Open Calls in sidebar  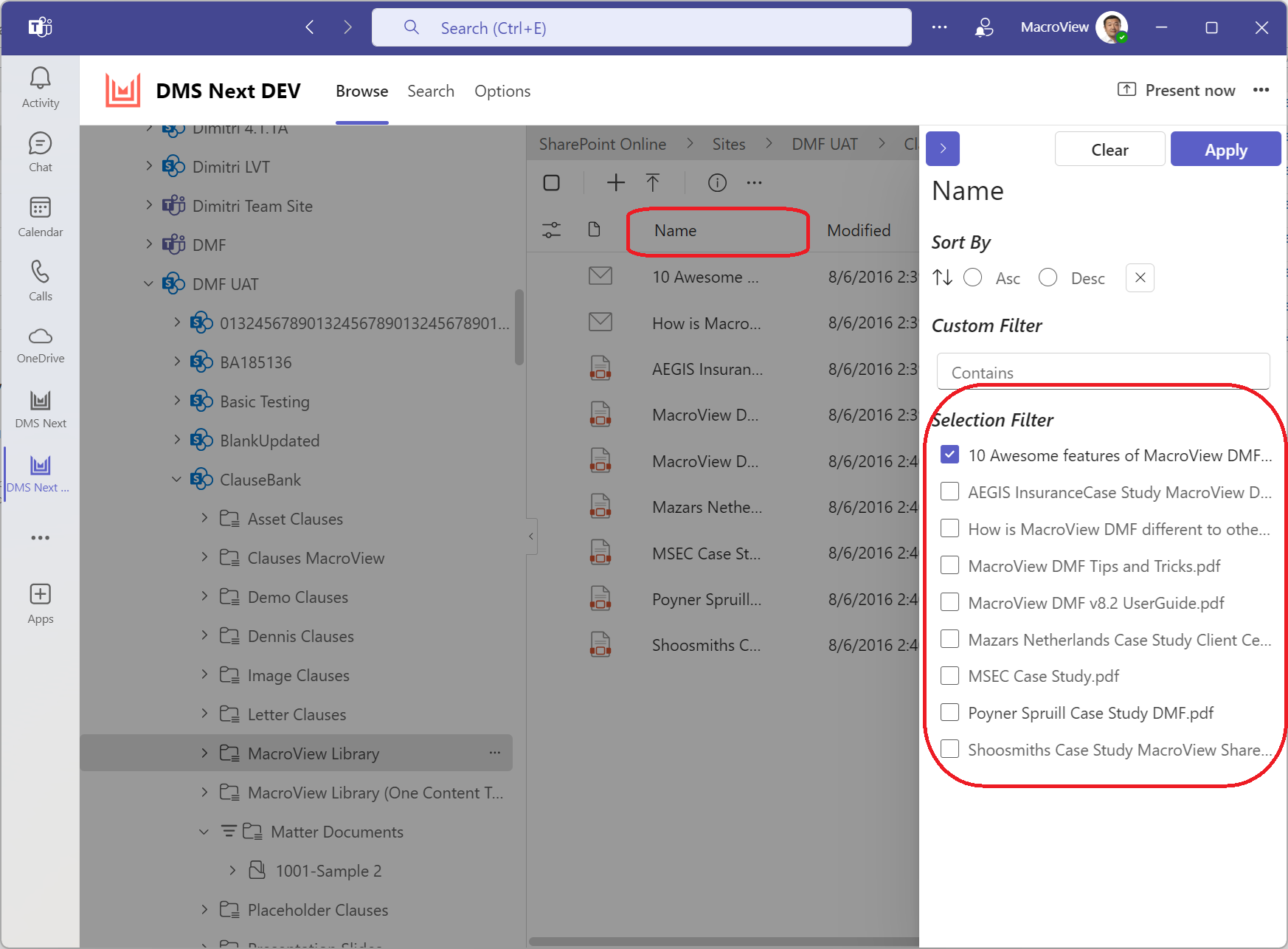click(x=41, y=281)
